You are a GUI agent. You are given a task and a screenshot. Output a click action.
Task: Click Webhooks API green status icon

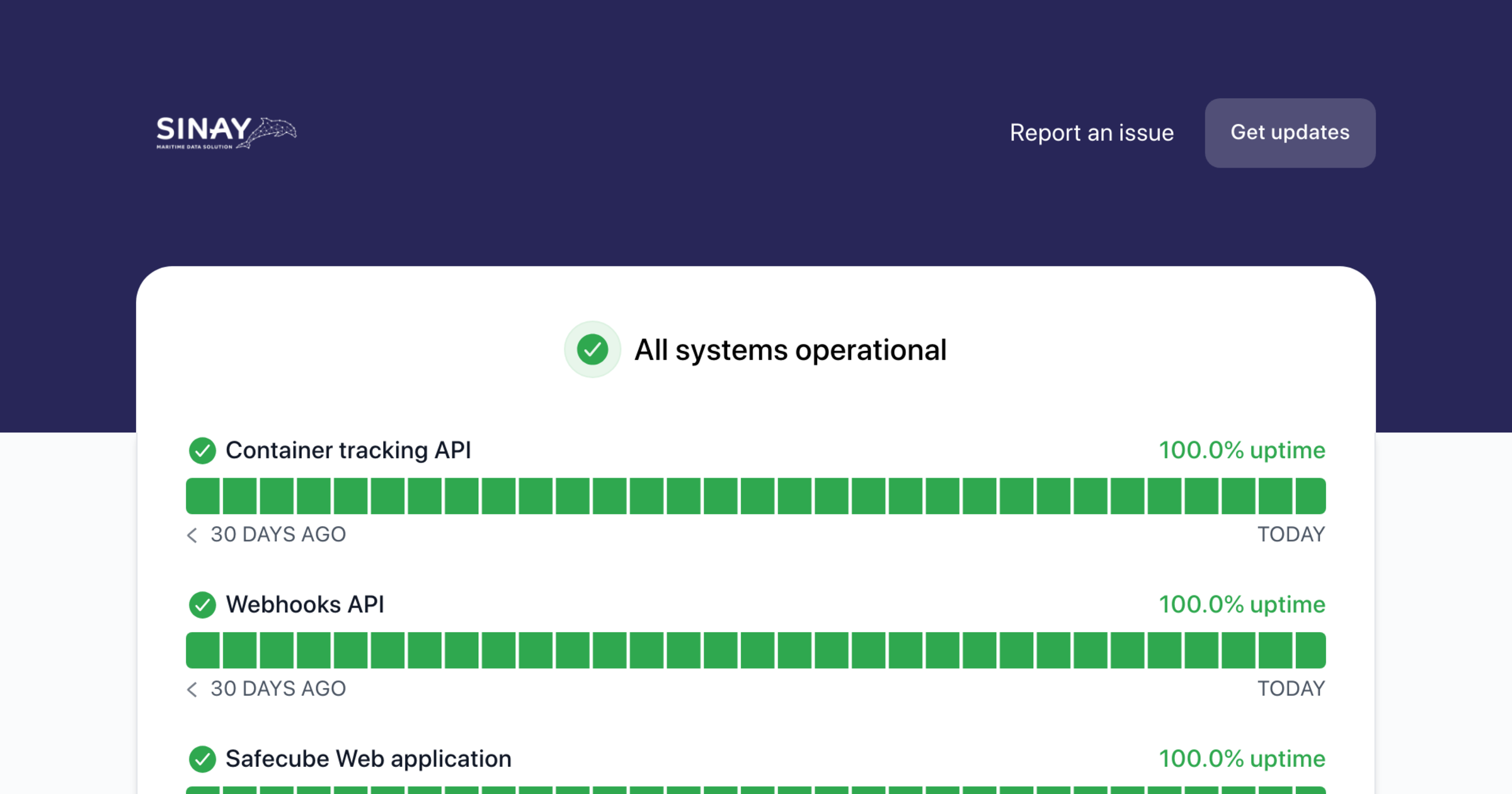(x=202, y=605)
